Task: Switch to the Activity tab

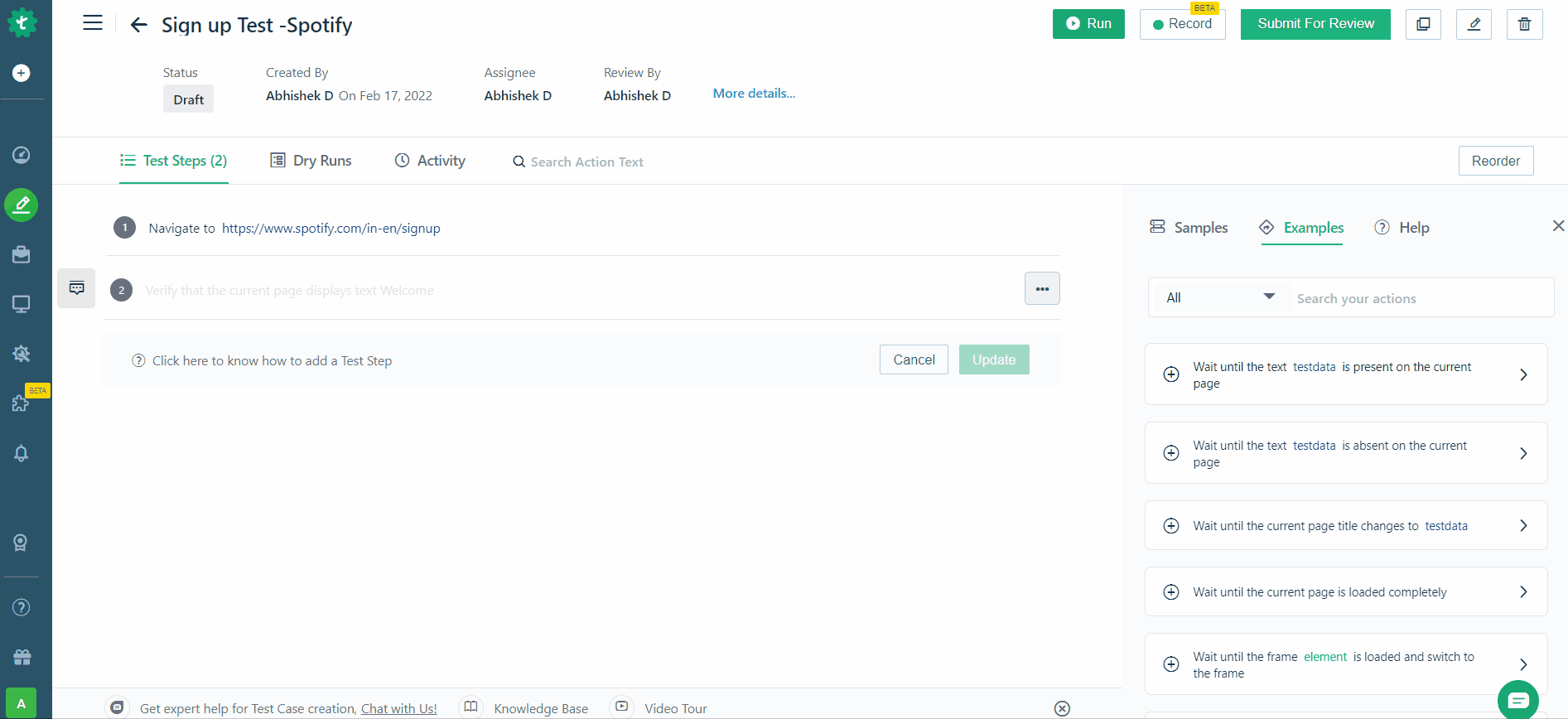Action: tap(430, 161)
